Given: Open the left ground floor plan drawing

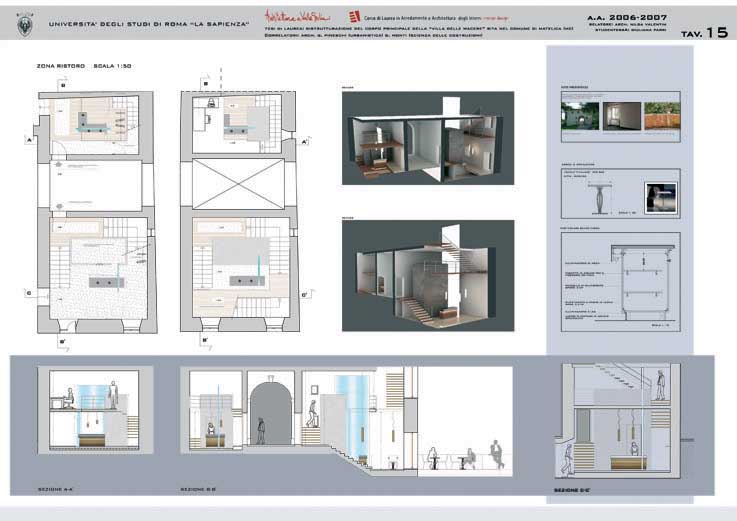Looking at the screenshot, I should click(97, 212).
